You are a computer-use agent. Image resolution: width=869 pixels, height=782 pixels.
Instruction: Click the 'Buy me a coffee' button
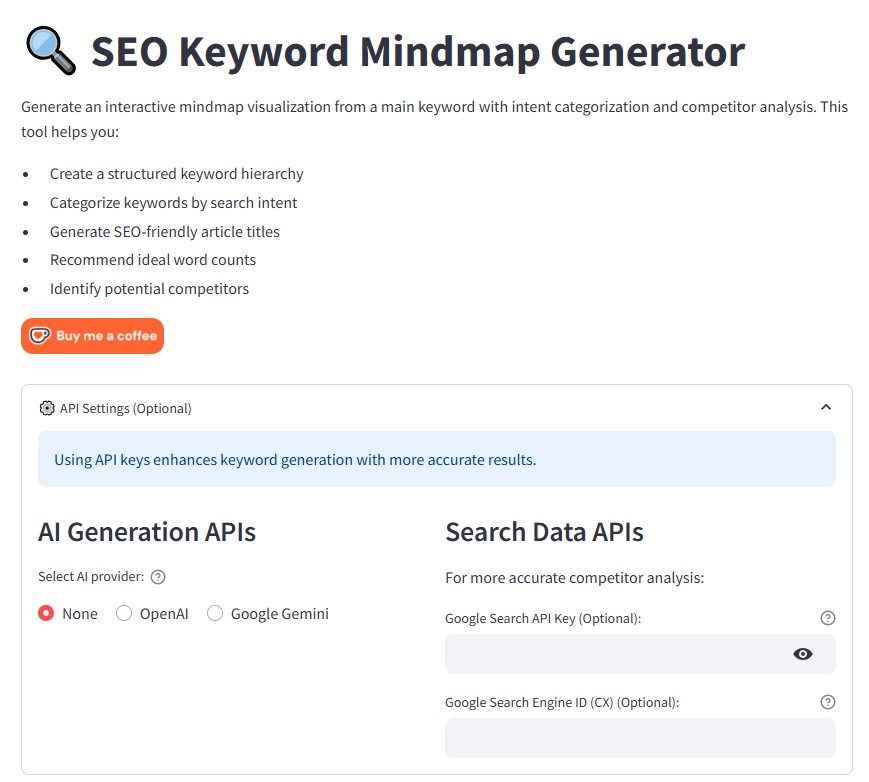coord(92,336)
